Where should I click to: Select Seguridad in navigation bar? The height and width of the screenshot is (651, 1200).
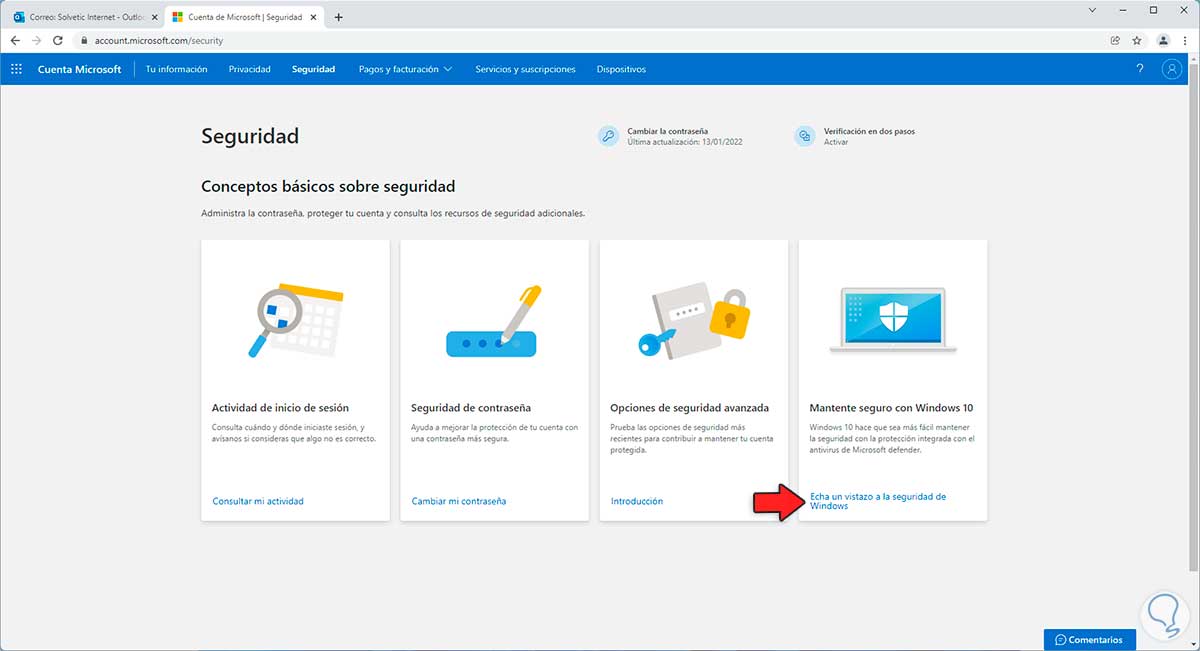click(313, 69)
